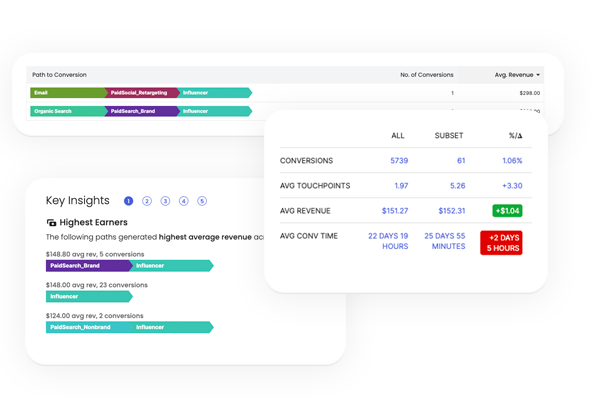Click Influencer segment under $124.00 avg rev

tap(172, 327)
